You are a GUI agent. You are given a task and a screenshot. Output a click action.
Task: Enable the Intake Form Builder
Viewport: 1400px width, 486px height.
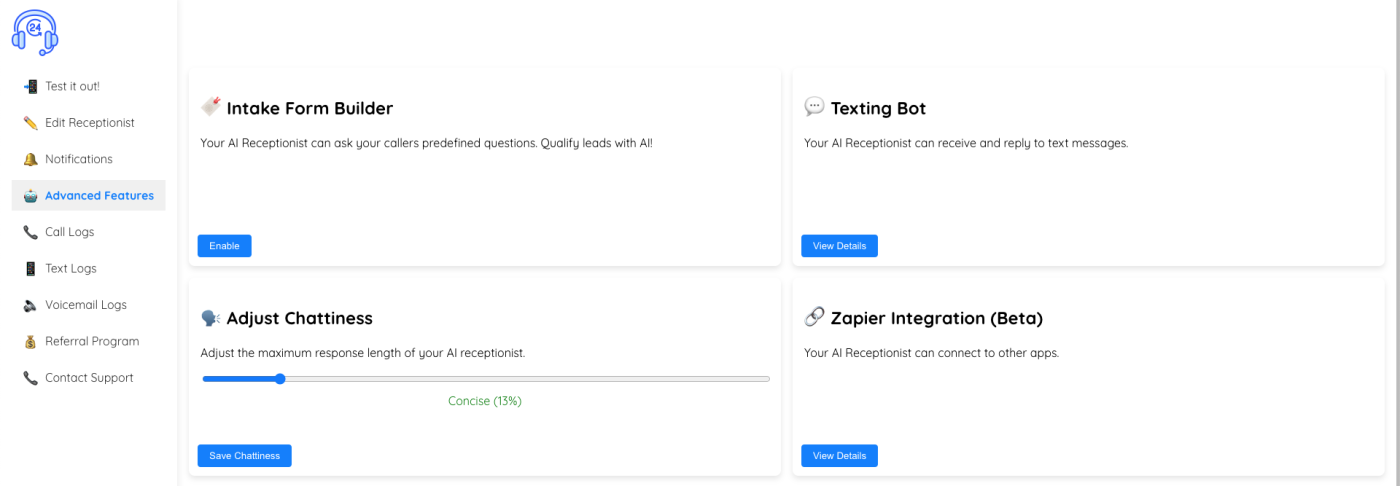point(224,246)
